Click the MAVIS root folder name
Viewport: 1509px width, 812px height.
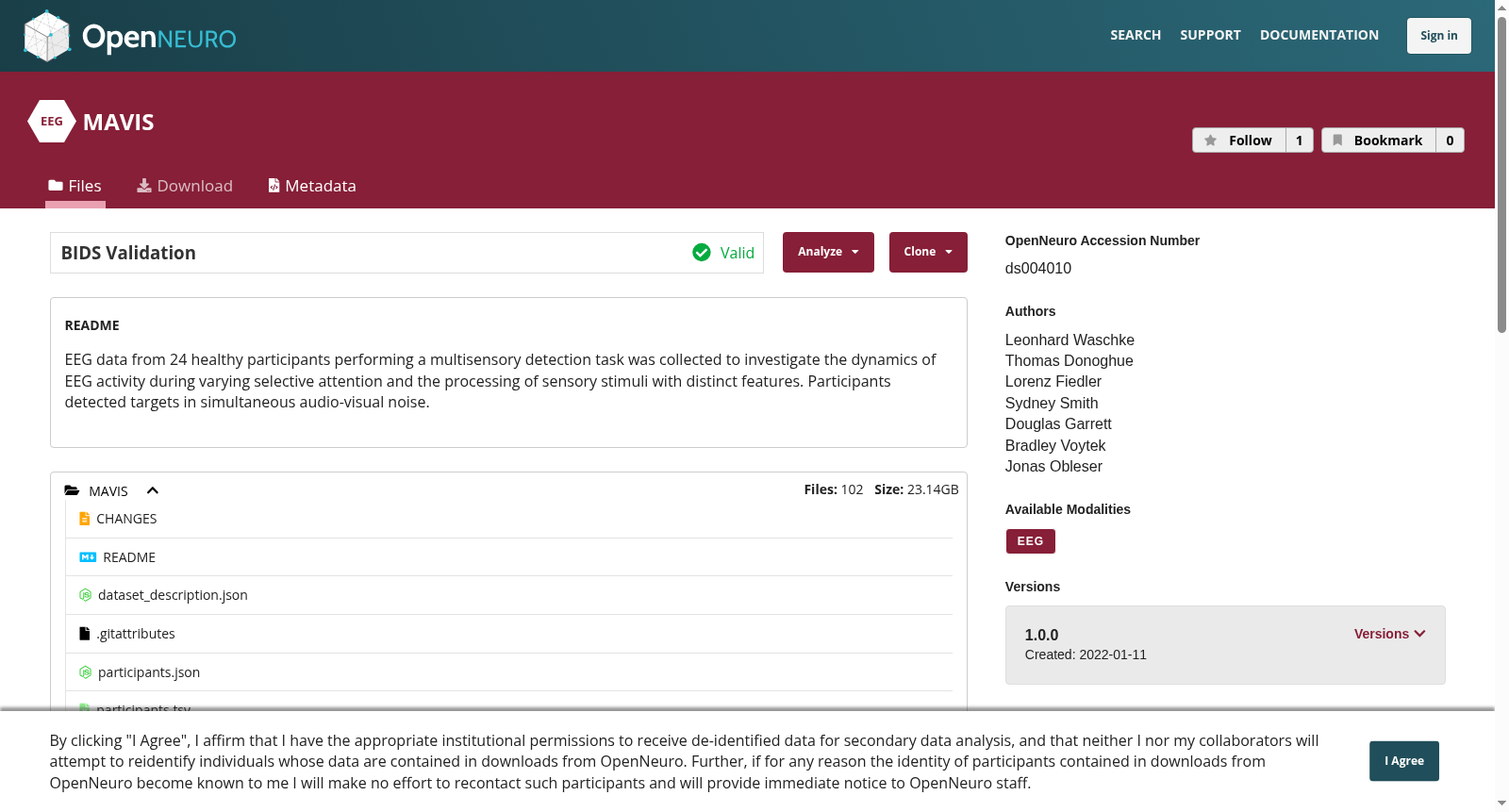[108, 491]
